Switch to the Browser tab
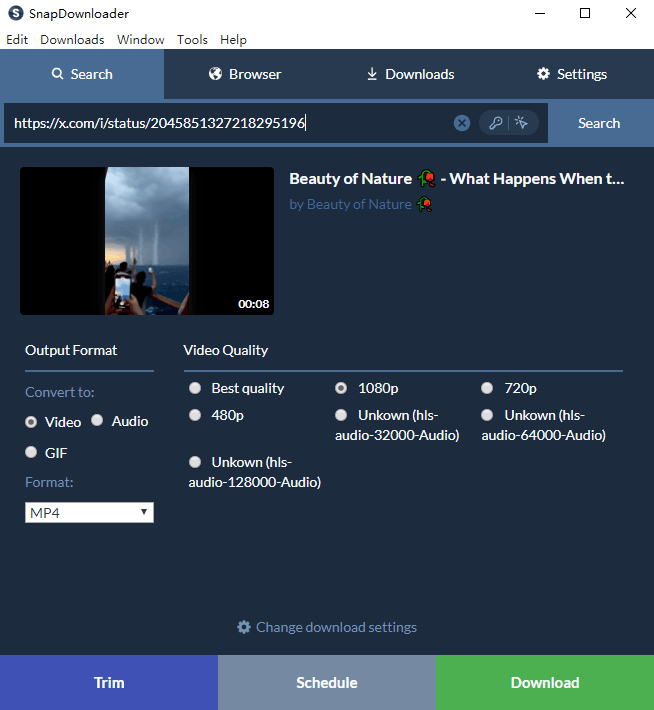Viewport: 654px width, 710px height. pyautogui.click(x=245, y=74)
